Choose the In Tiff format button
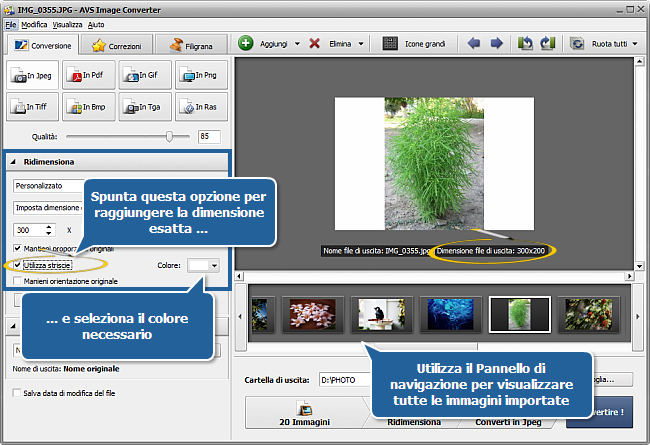Viewport: 650px width, 445px height. tap(32, 106)
